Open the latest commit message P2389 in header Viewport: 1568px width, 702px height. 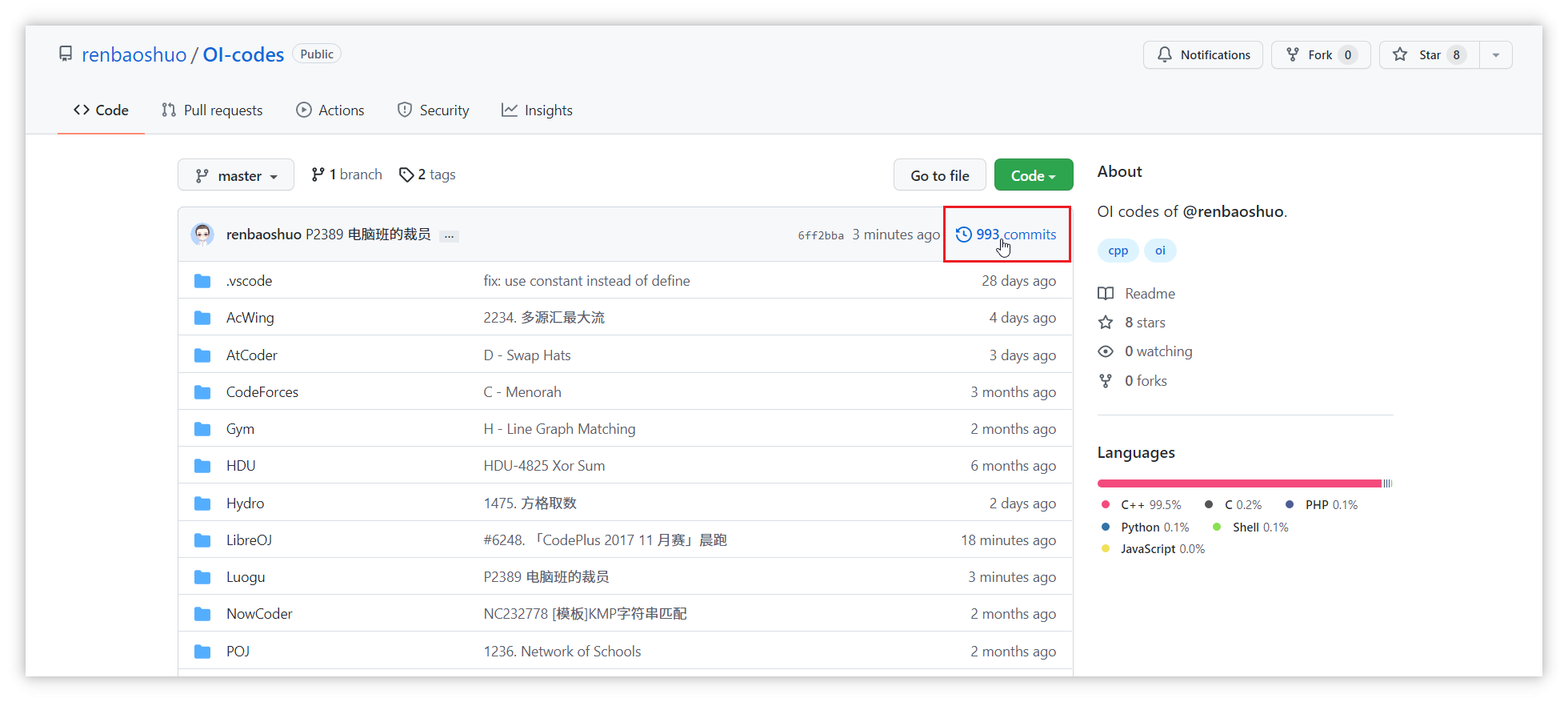(368, 234)
